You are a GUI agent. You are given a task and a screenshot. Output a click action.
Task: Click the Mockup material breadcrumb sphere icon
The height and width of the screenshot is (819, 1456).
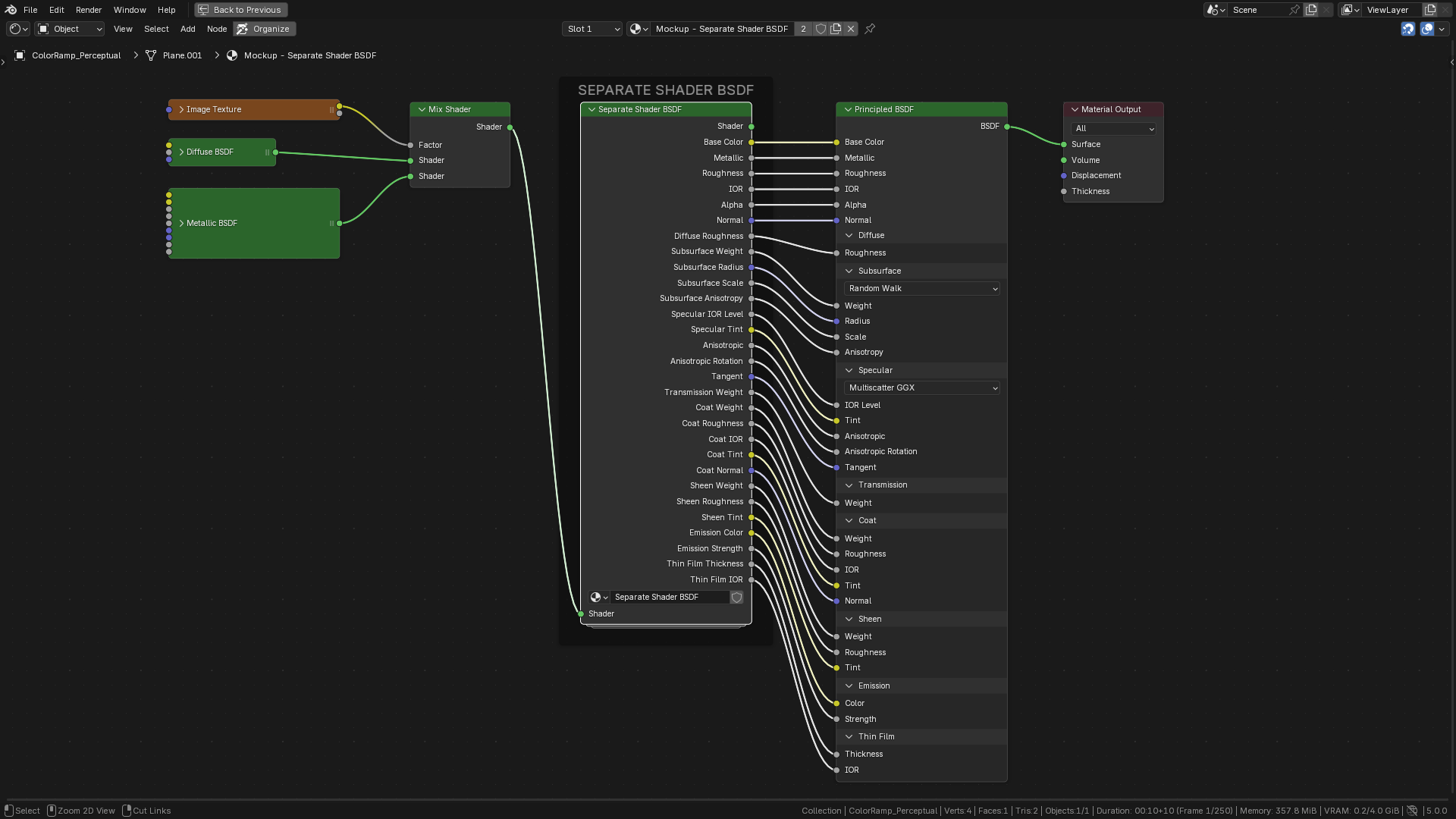click(x=232, y=55)
